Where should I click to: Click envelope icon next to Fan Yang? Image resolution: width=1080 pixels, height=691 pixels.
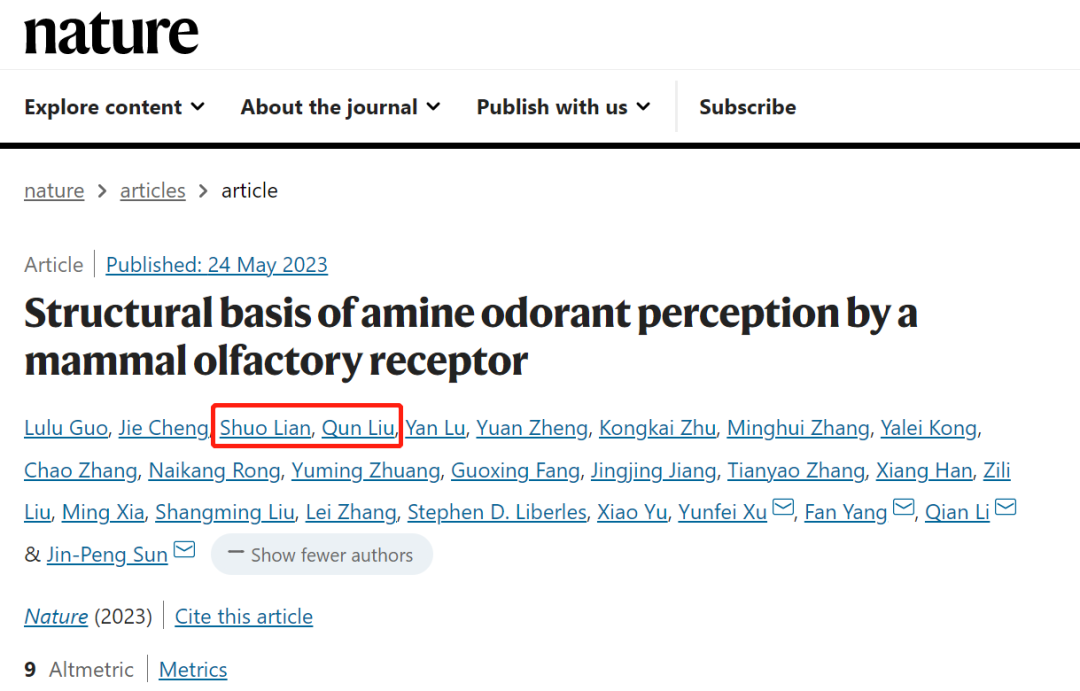[x=903, y=508]
